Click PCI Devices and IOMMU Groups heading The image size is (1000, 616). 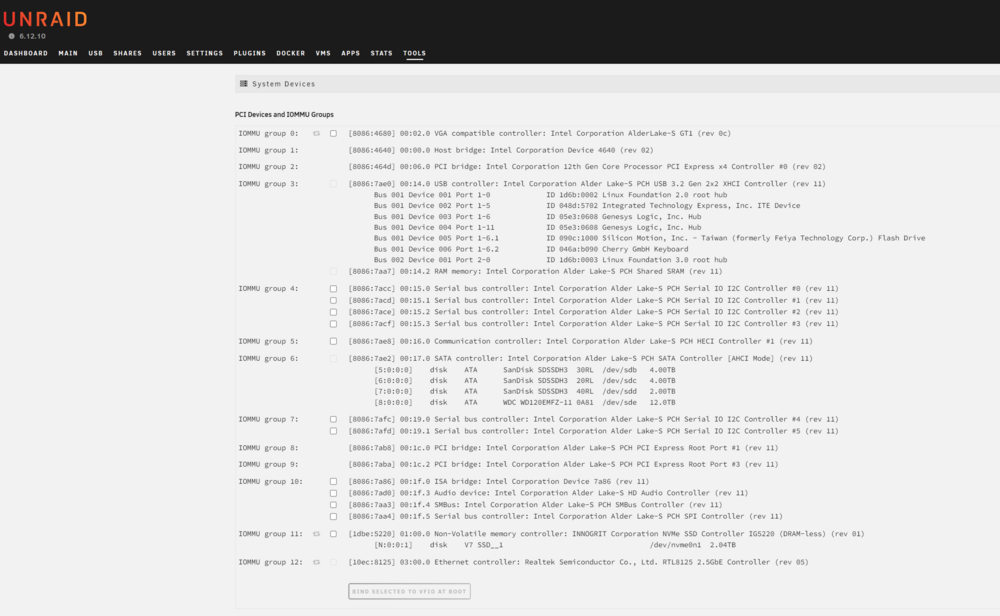coord(284,115)
